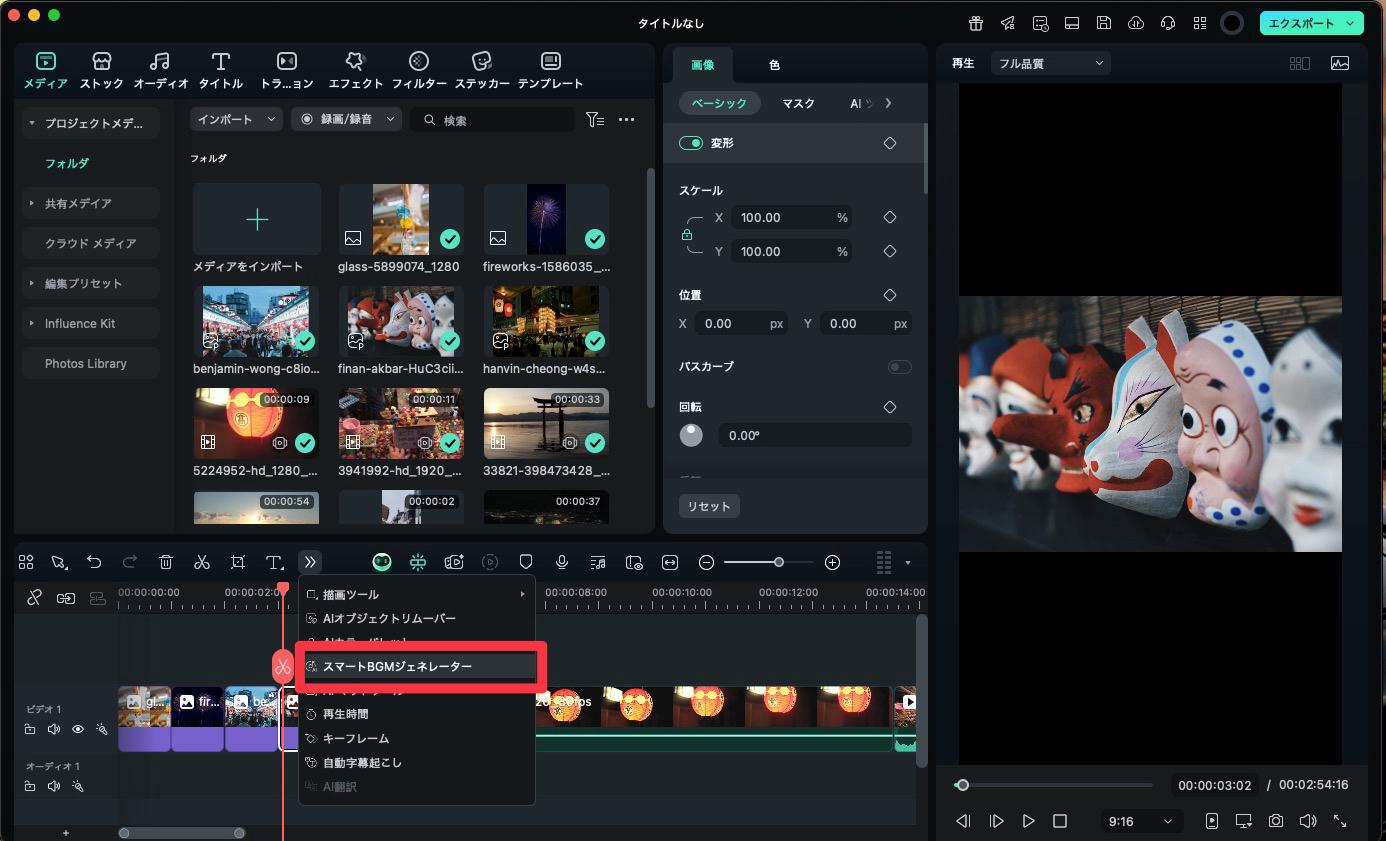The width and height of the screenshot is (1386, 841).
Task: Expand the Influence Kit section
Action: click(x=32, y=323)
